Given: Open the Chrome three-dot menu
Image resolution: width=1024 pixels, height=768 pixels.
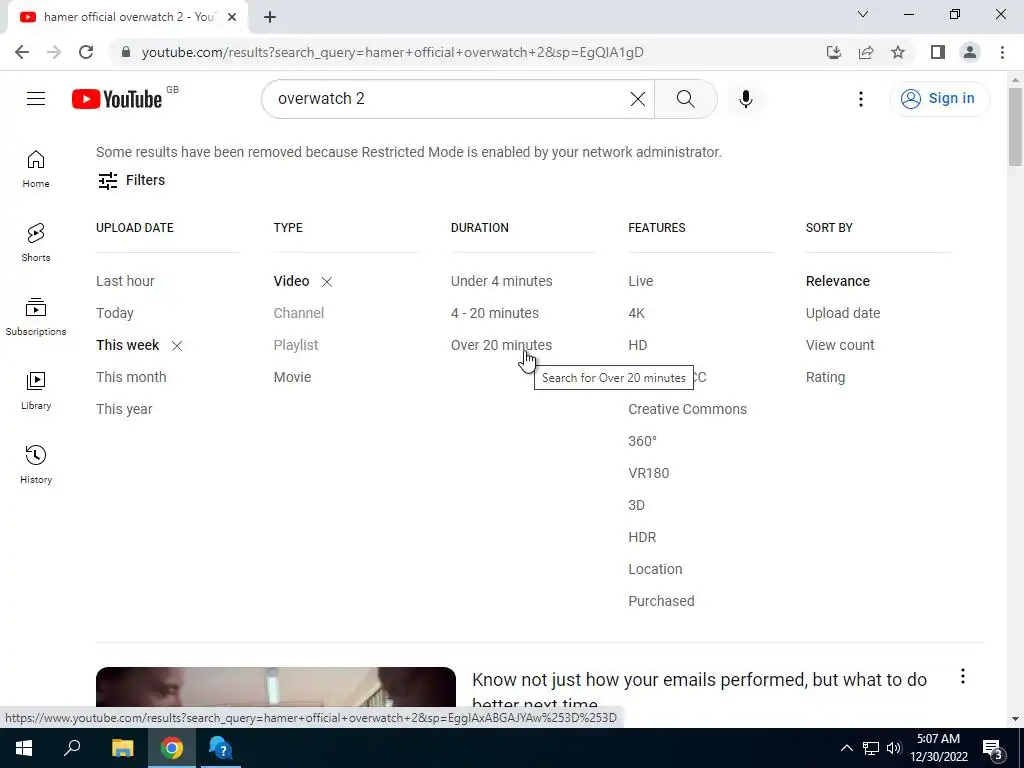Looking at the screenshot, I should 1002,52.
